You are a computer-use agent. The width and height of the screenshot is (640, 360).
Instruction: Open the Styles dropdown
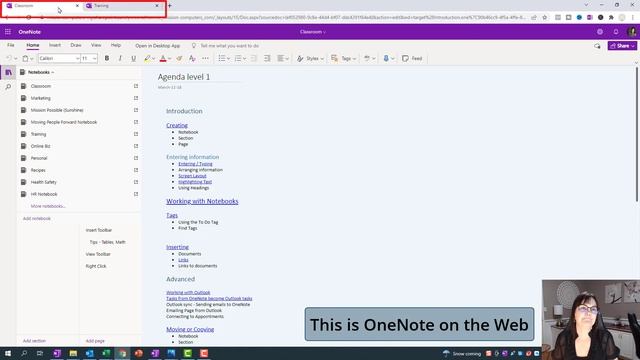pos(310,58)
